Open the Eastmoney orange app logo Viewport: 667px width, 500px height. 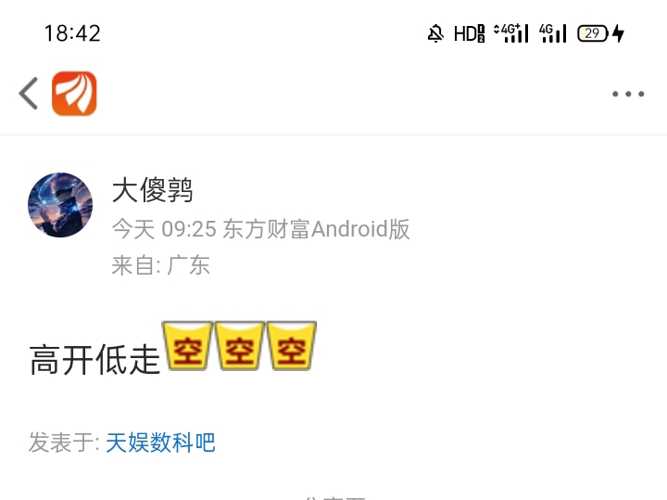74,93
